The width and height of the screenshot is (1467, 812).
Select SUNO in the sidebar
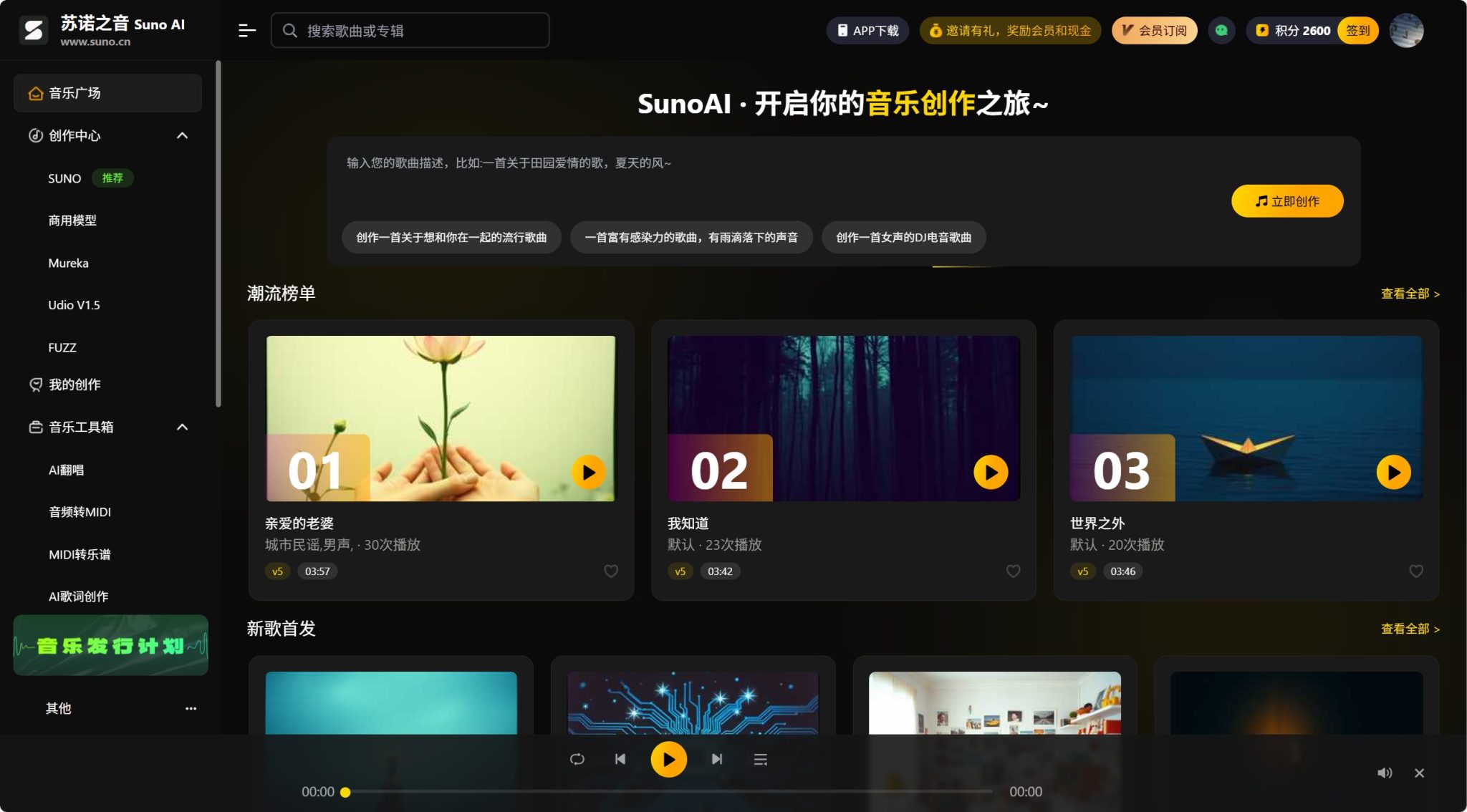click(x=64, y=178)
